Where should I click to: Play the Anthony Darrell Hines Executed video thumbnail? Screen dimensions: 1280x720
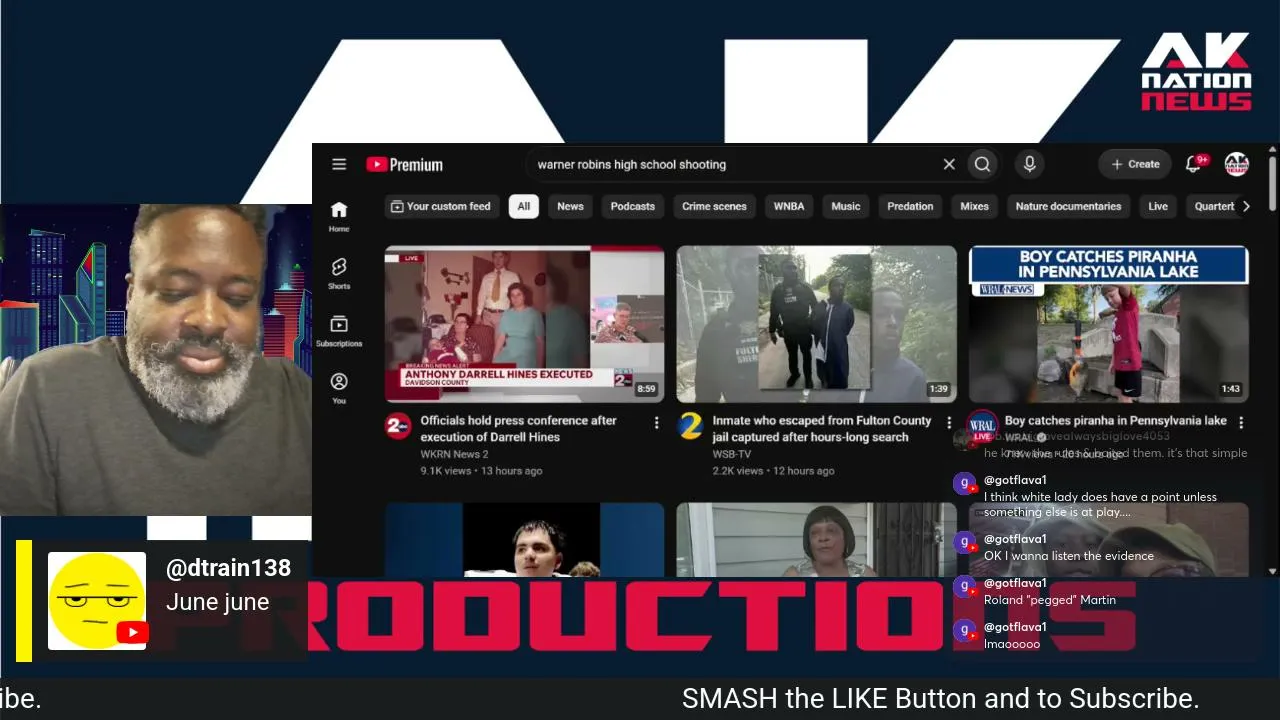click(524, 324)
